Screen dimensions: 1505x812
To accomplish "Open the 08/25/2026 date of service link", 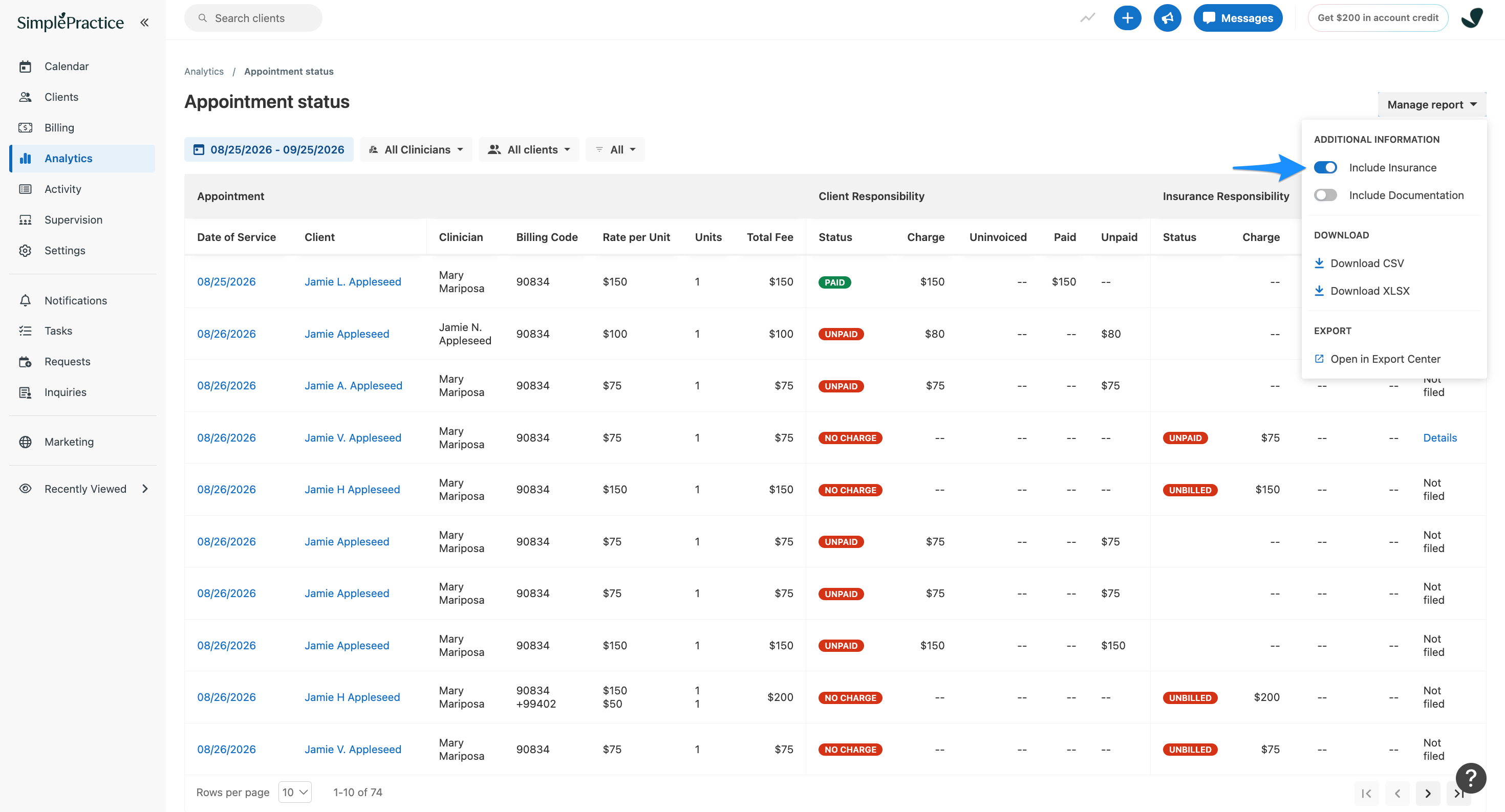I will [x=226, y=281].
